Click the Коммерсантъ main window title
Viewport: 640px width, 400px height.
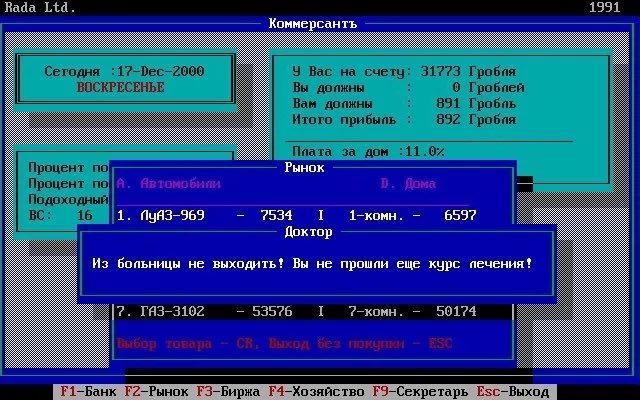tap(313, 23)
